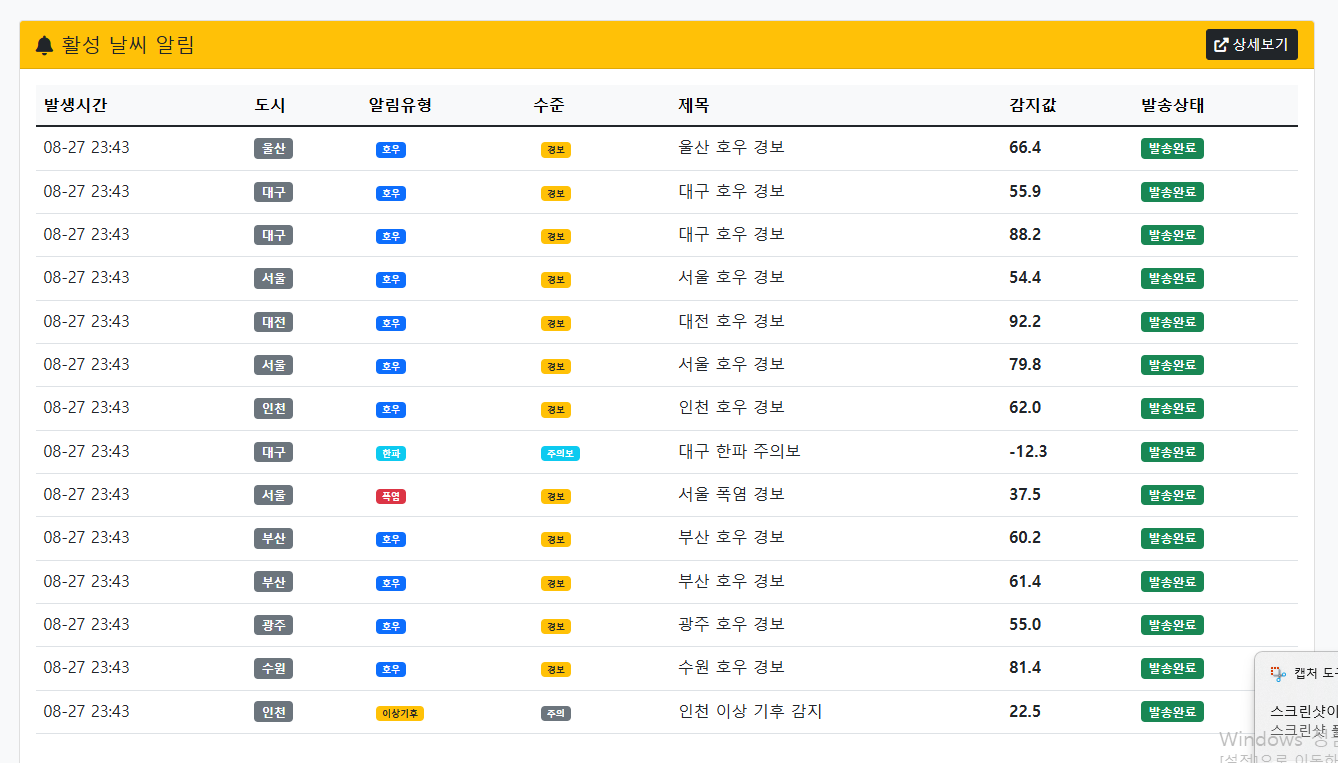Click 발송완료 badge in the -12.3 row
This screenshot has width=1338, height=763.
(1172, 452)
